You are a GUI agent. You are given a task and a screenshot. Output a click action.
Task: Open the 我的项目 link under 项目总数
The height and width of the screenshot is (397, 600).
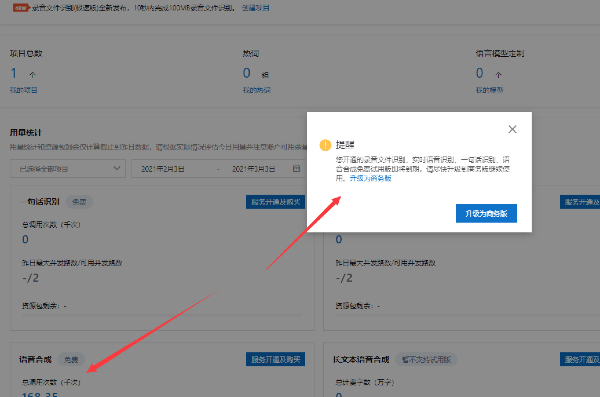23,90
